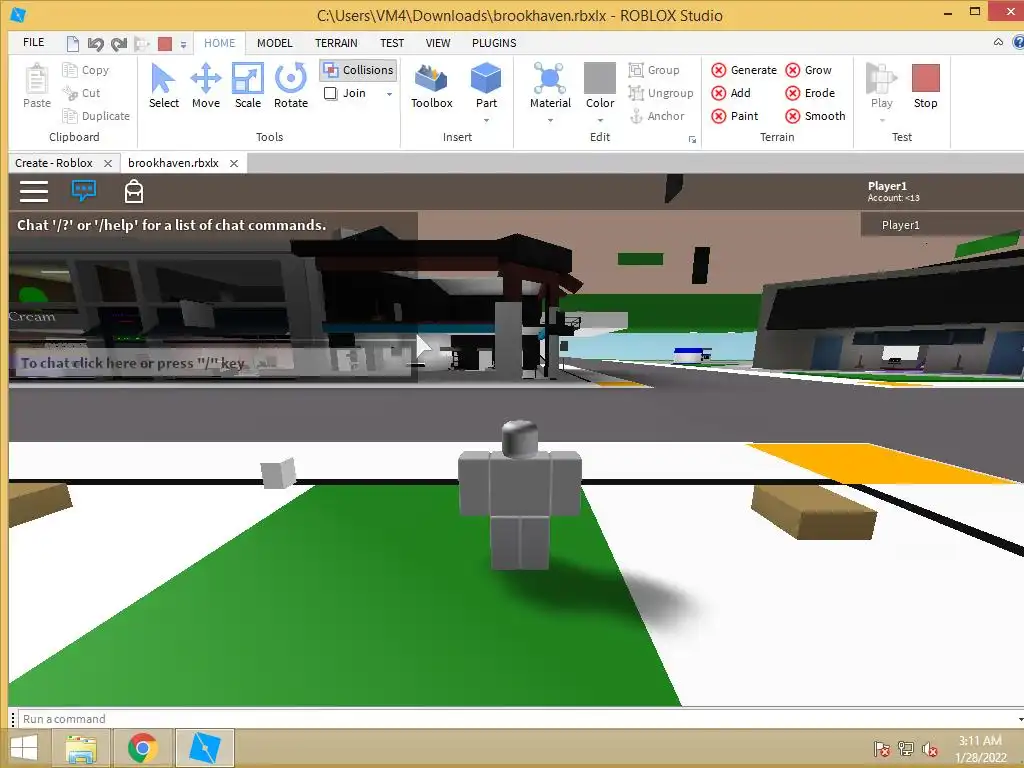Switch to the TERRAIN tab

point(336,43)
